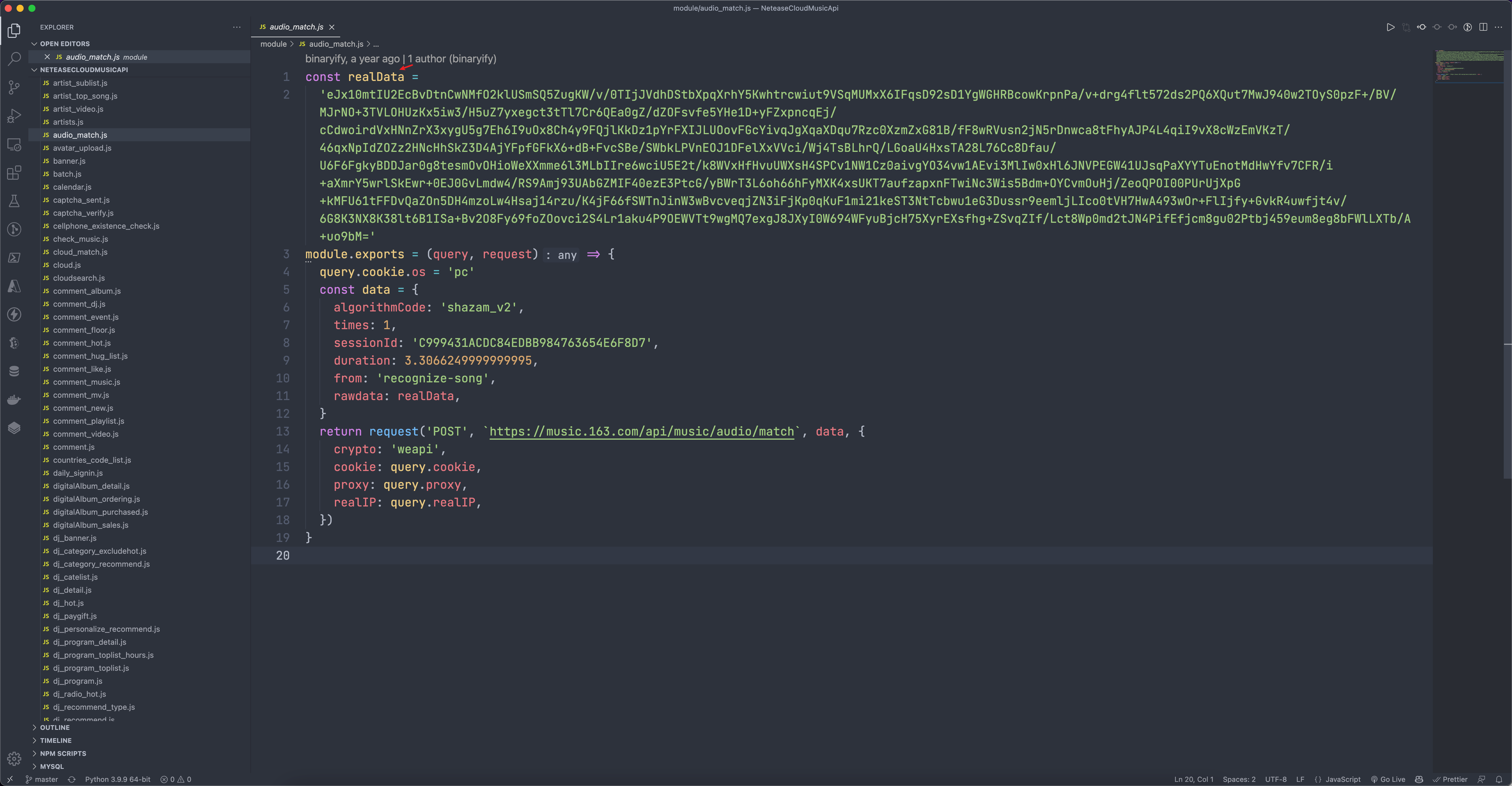The width and height of the screenshot is (1512, 786).
Task: Collapse the OPEN EDITORS section
Action: pos(65,44)
